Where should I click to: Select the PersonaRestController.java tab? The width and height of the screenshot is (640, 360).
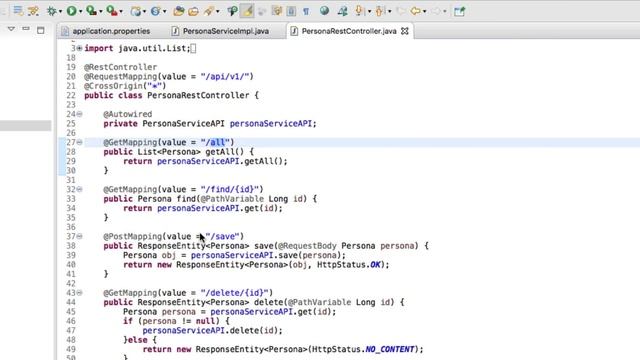349,31
